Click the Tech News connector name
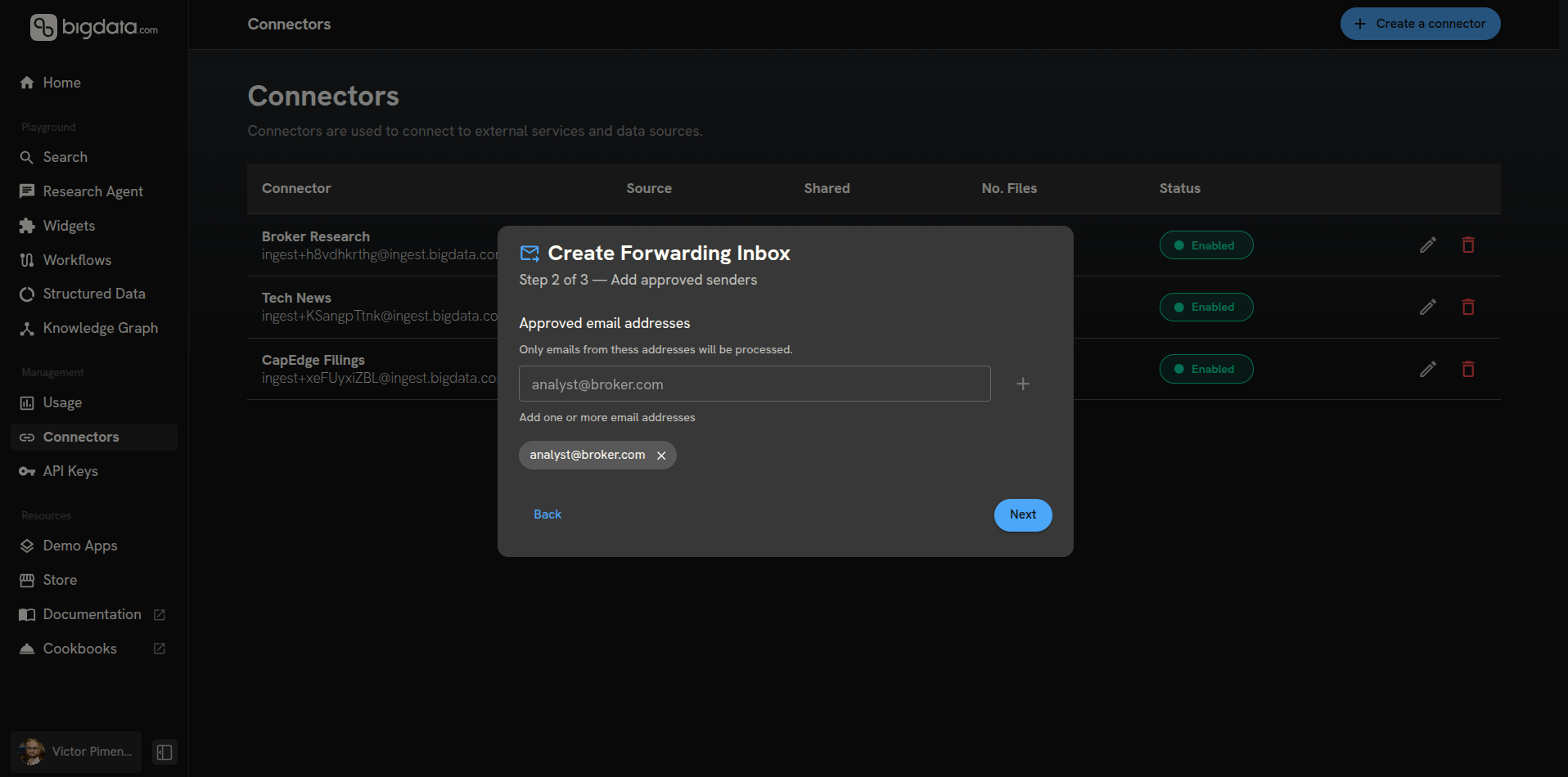 [296, 298]
